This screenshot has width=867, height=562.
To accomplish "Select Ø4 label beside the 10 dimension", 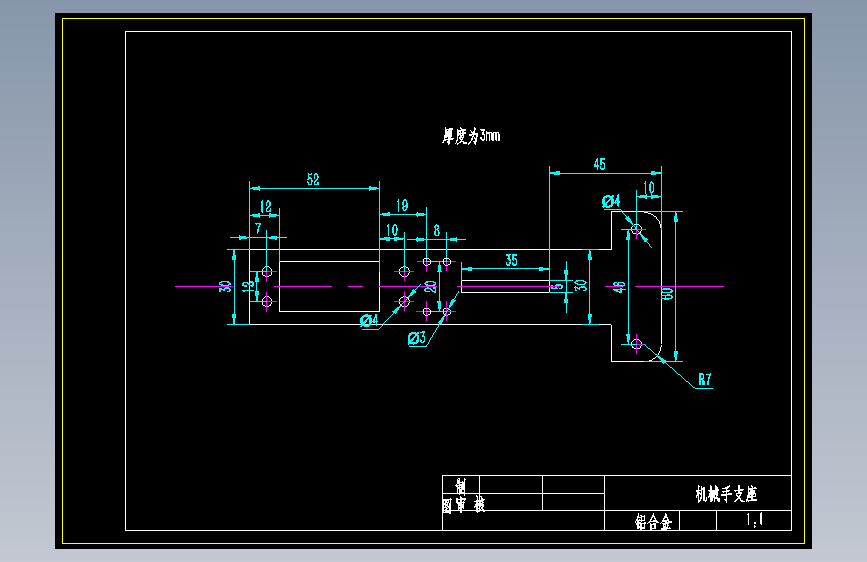I will click(x=611, y=201).
